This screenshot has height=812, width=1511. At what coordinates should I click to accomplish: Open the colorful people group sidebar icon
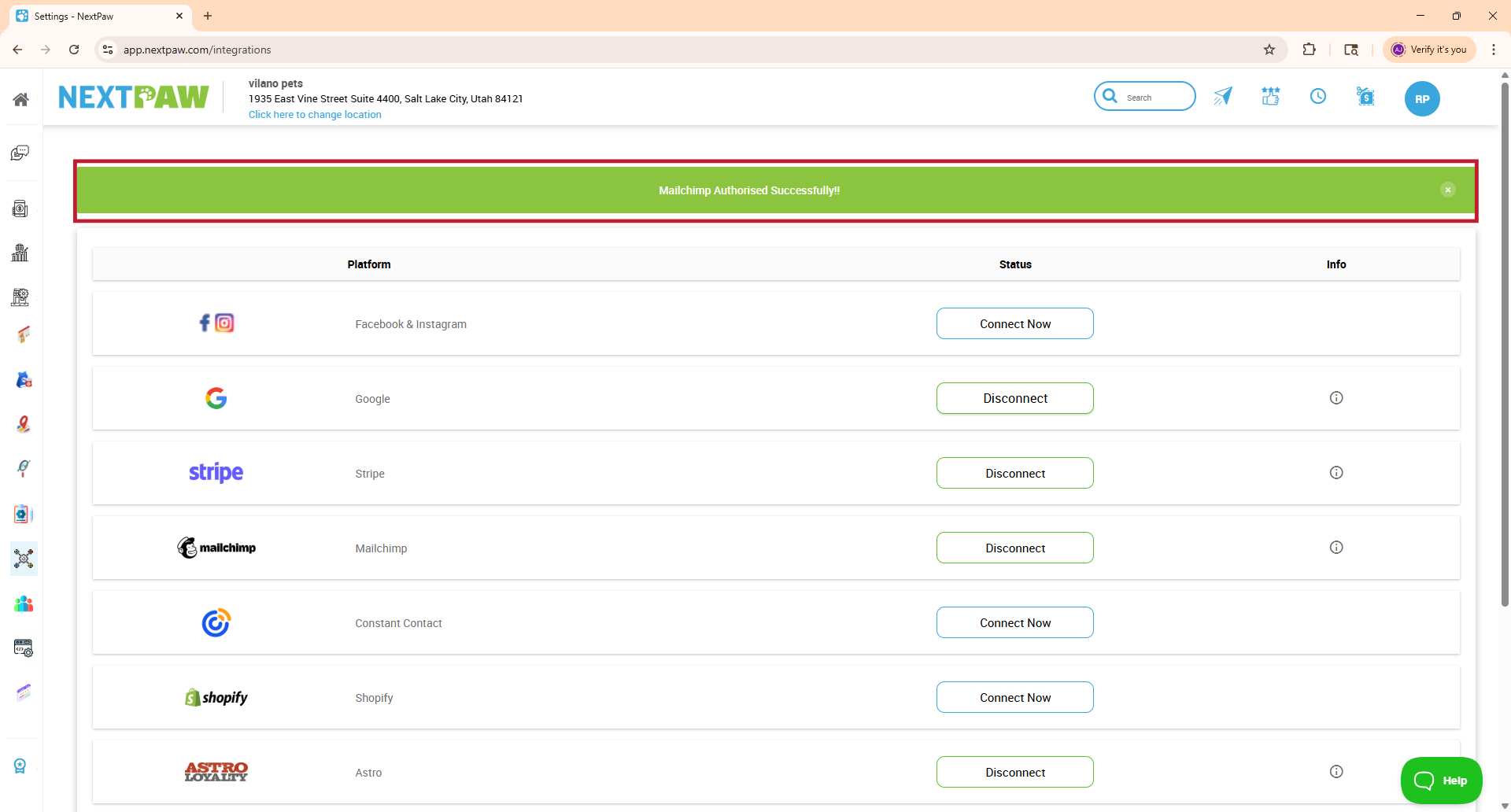point(24,603)
